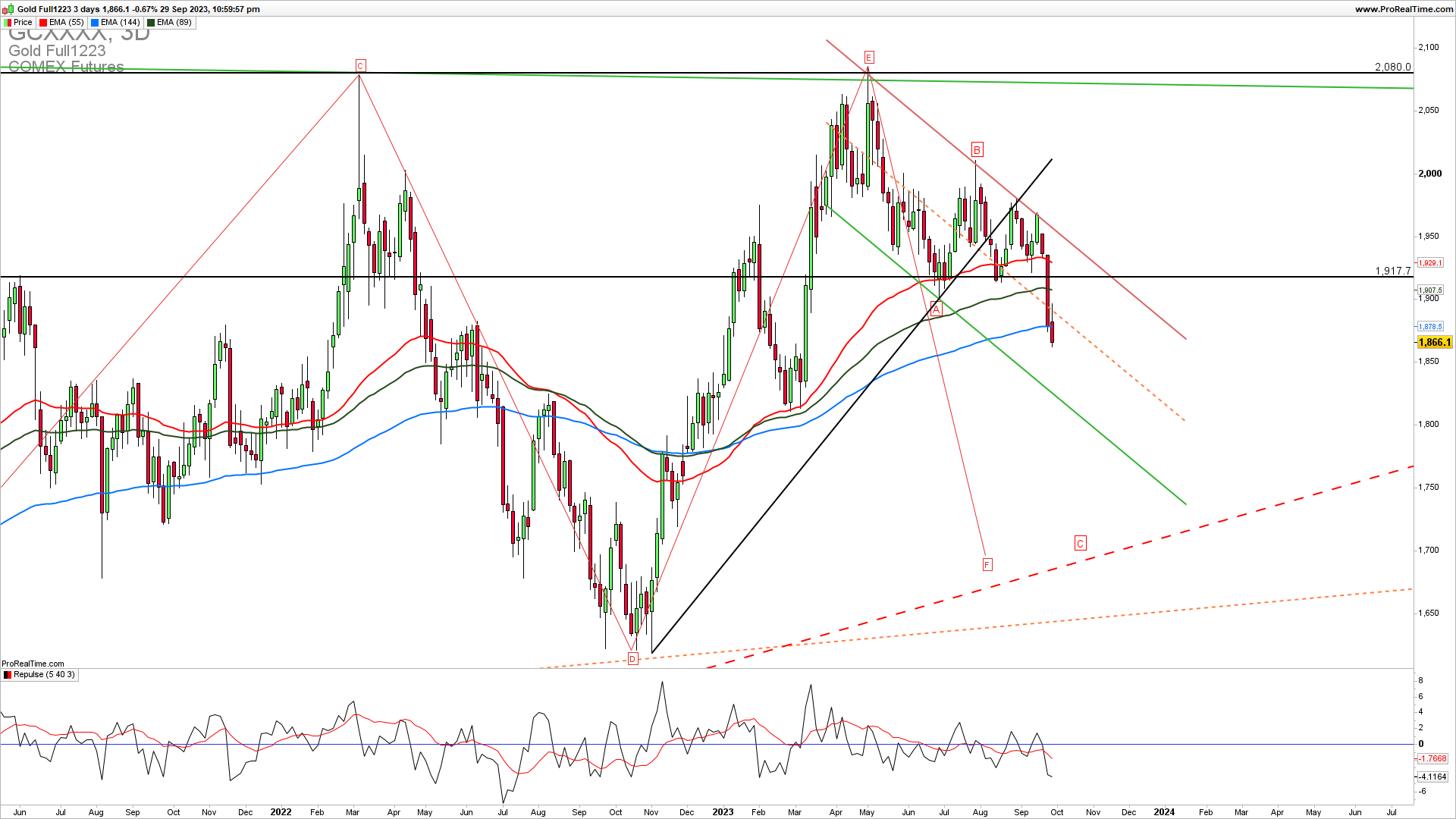The width and height of the screenshot is (1456, 819).
Task: Click the Repulse value tag -1.7668
Action: (1433, 759)
